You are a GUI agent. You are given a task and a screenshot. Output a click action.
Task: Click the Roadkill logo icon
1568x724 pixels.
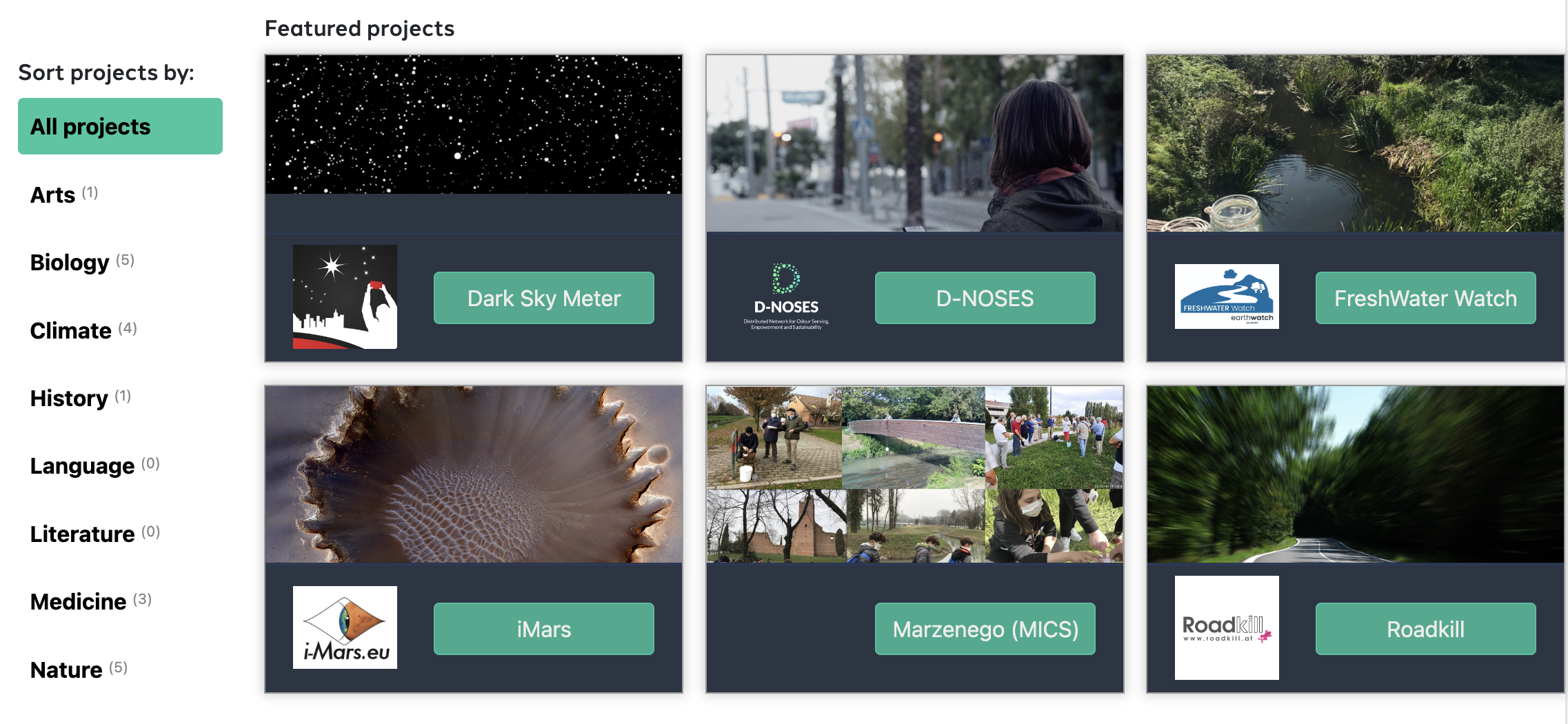1227,627
